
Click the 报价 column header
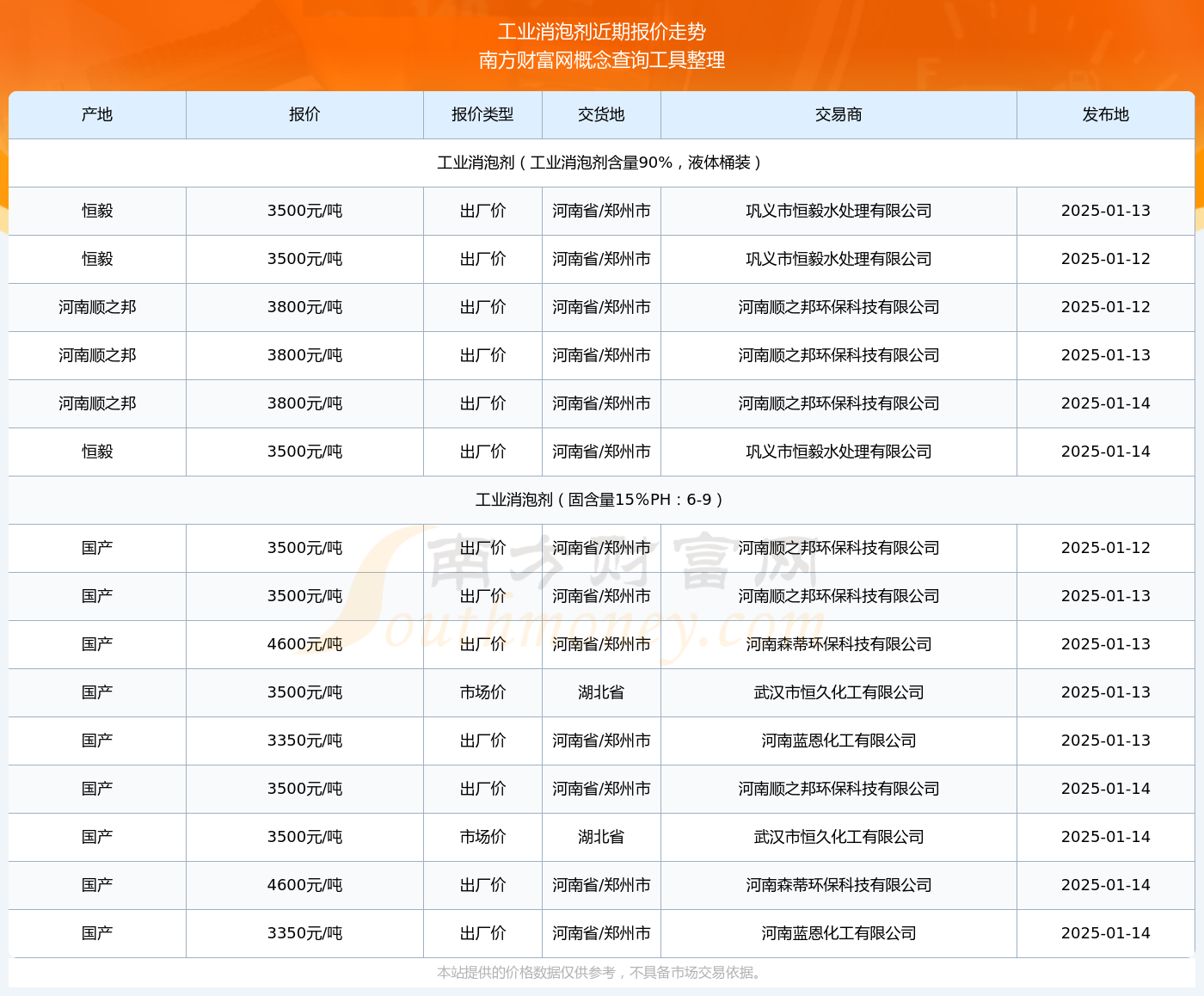304,114
